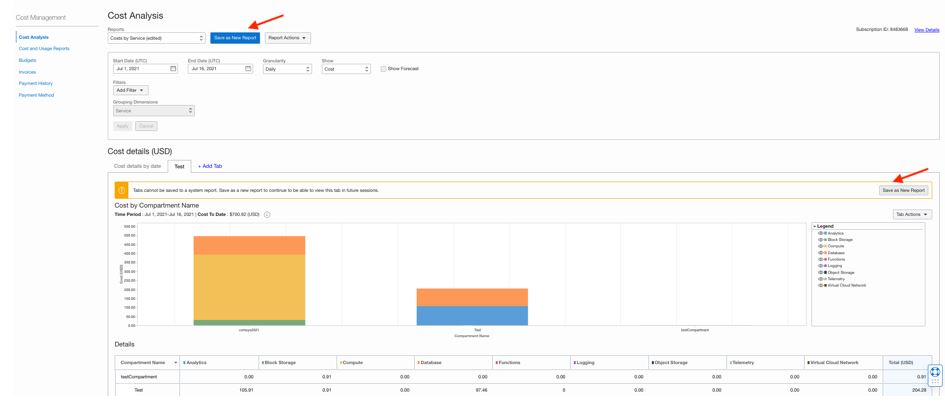The width and height of the screenshot is (945, 414).
Task: Toggle visibility of Object Storage in legend
Action: [820, 272]
